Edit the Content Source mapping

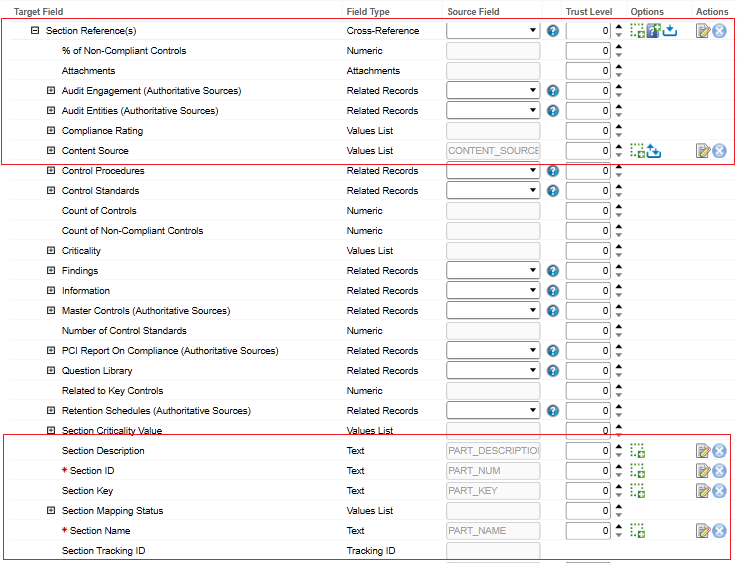(703, 151)
